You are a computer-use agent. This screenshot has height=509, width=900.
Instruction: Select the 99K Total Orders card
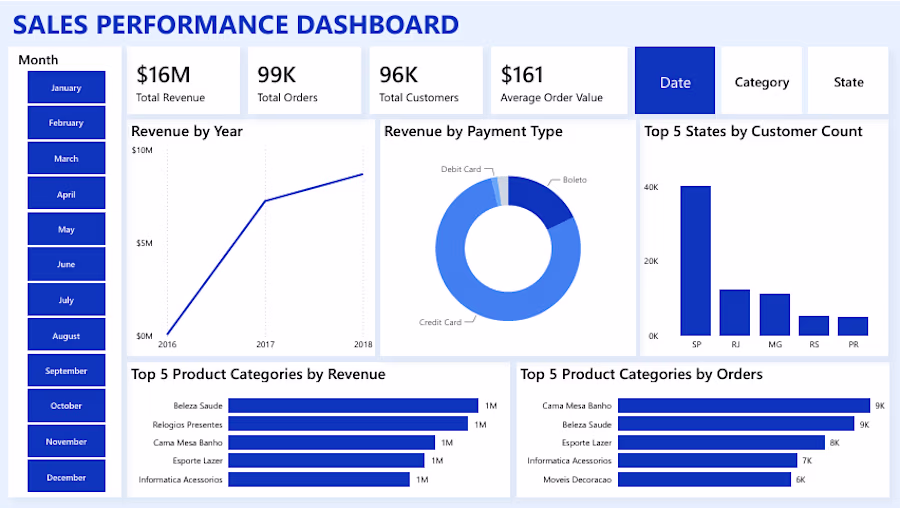(x=305, y=81)
